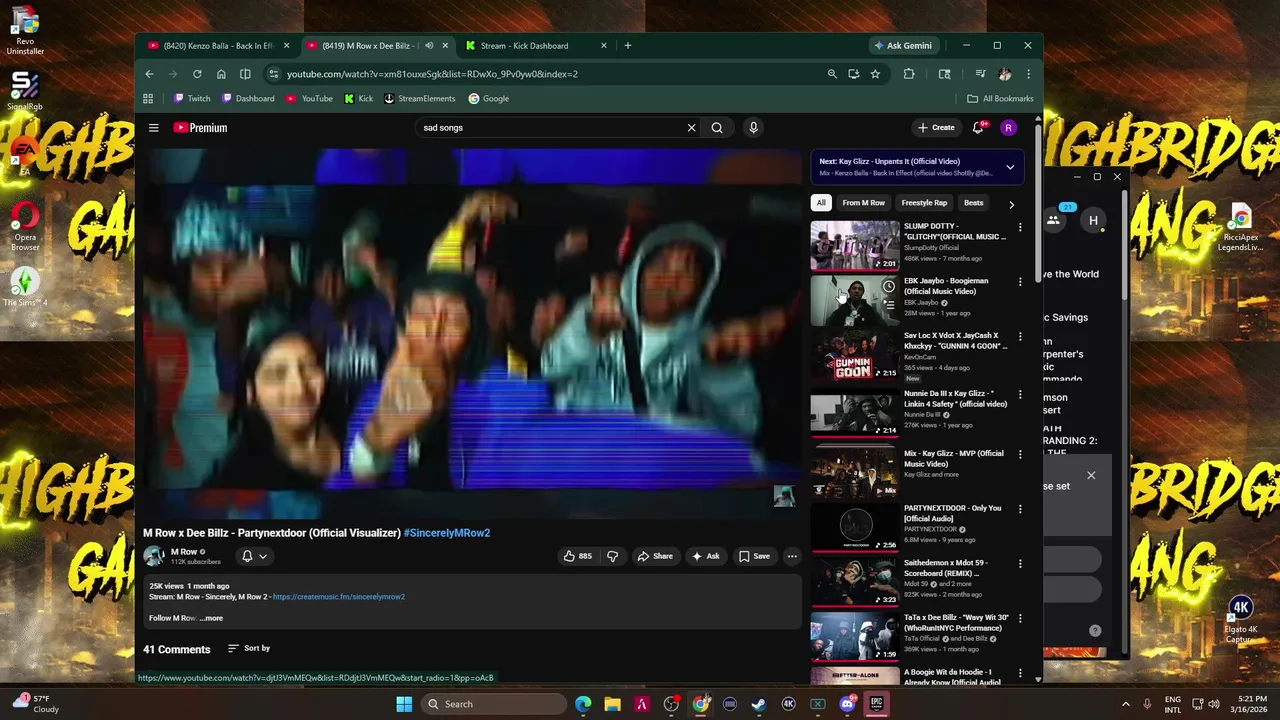This screenshot has width=1280, height=720.
Task: Select the All filter chip
Action: click(x=821, y=203)
